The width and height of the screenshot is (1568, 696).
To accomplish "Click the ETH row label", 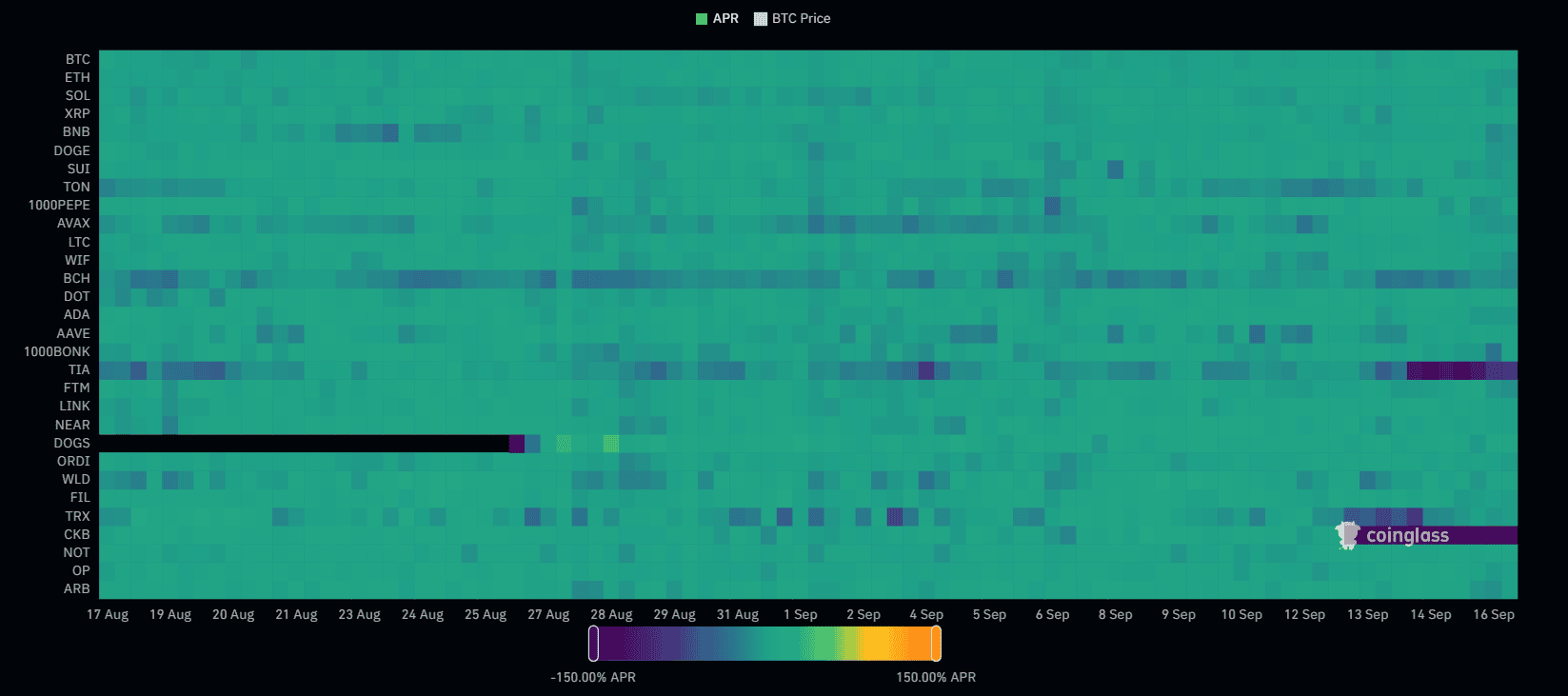I will [78, 77].
